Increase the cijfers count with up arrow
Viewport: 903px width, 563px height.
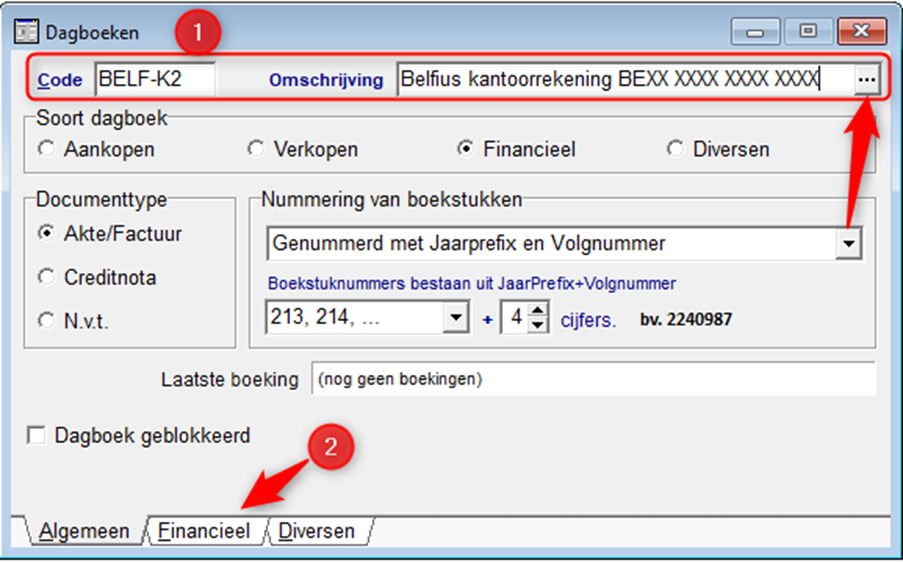coord(537,309)
